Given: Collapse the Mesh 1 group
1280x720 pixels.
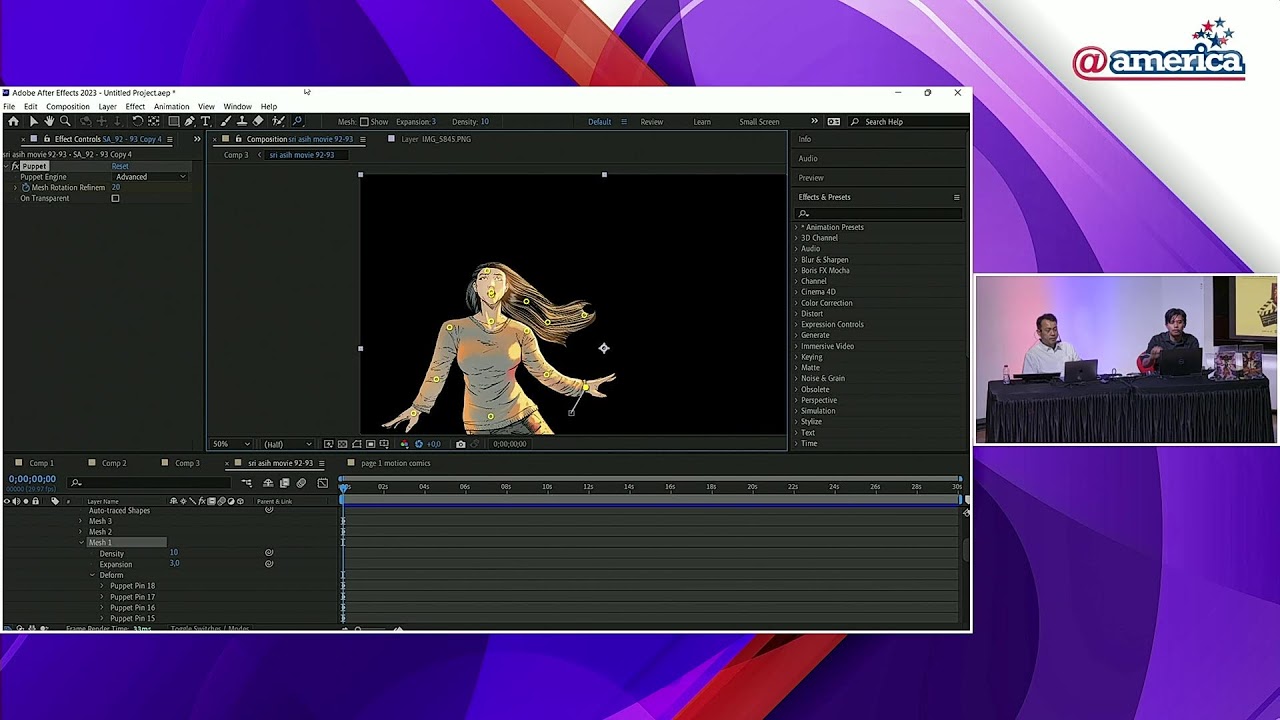Looking at the screenshot, I should (x=81, y=542).
